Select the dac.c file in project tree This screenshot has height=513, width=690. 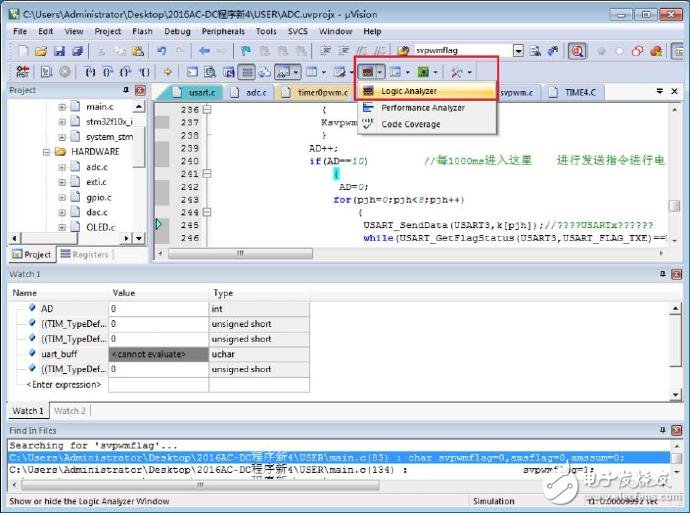[x=97, y=213]
